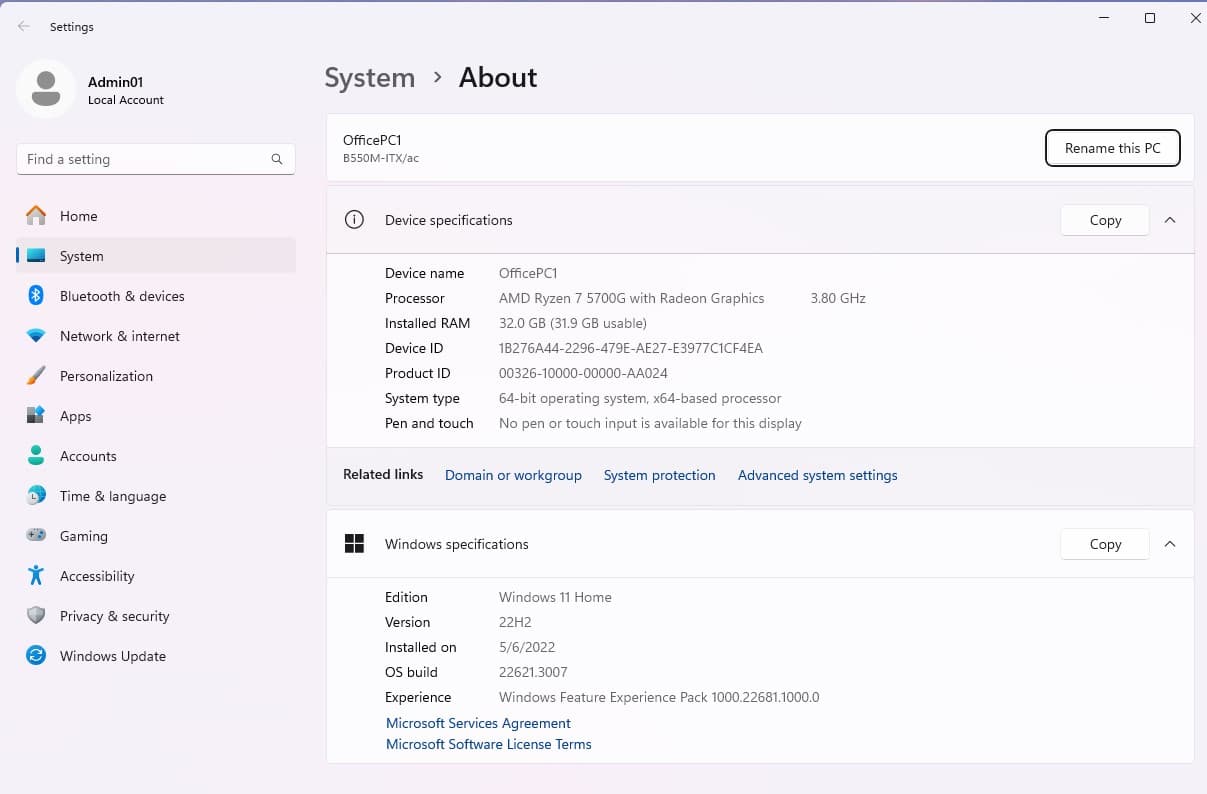Click the B550M-ITX/ac model text
The height and width of the screenshot is (794, 1207).
point(381,158)
